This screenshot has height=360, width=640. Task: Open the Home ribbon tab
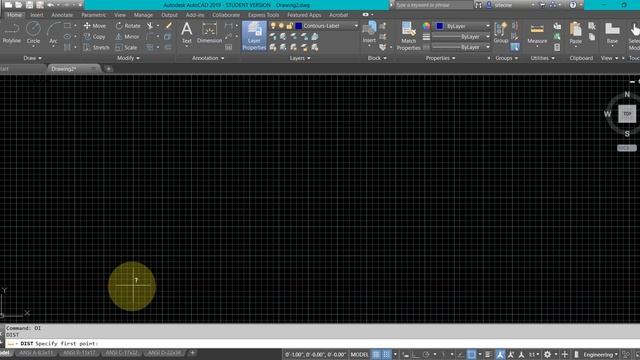click(14, 15)
